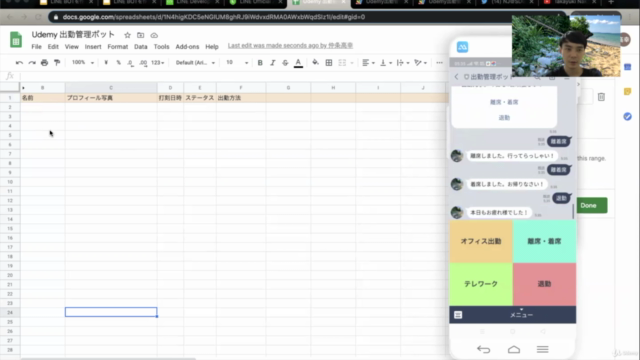Click the cloud document status icon
The width and height of the screenshot is (640, 360).
point(154,35)
